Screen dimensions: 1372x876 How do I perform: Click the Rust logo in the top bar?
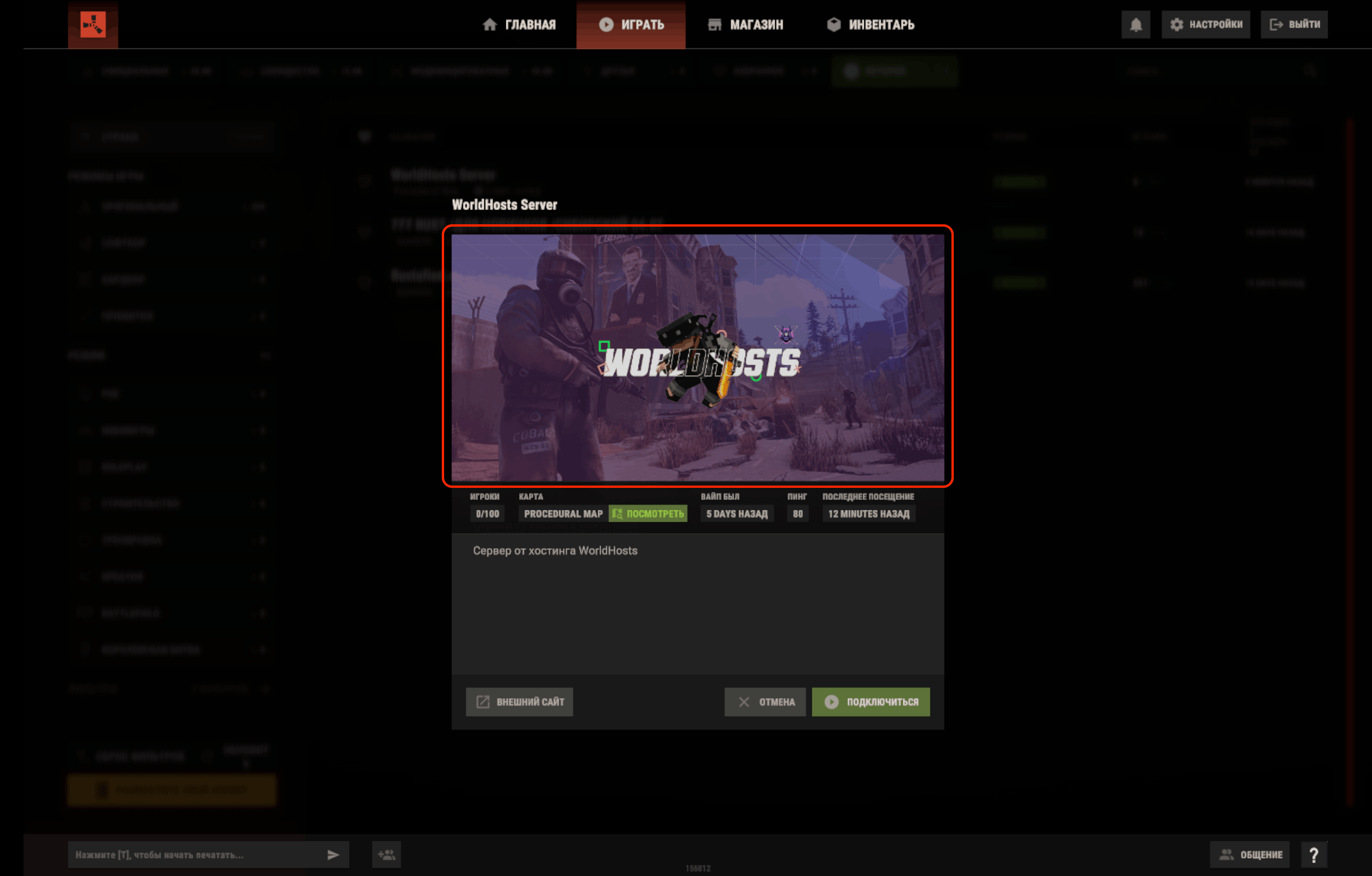[x=93, y=24]
